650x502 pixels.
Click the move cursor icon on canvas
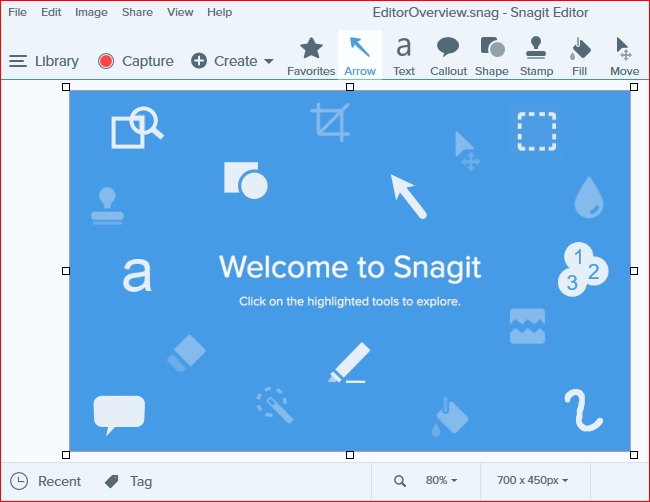point(467,151)
